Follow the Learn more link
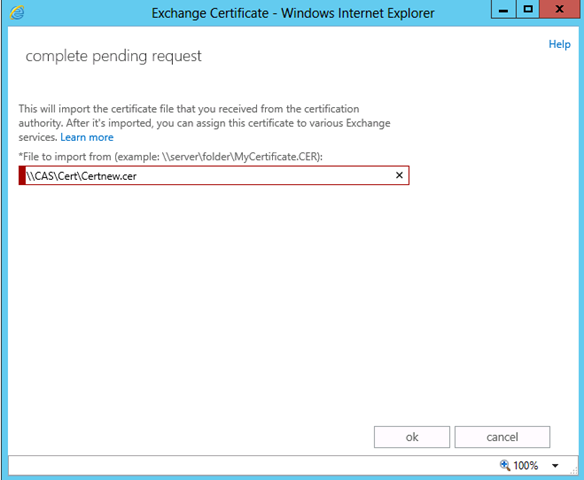The image size is (584, 480). (87, 137)
